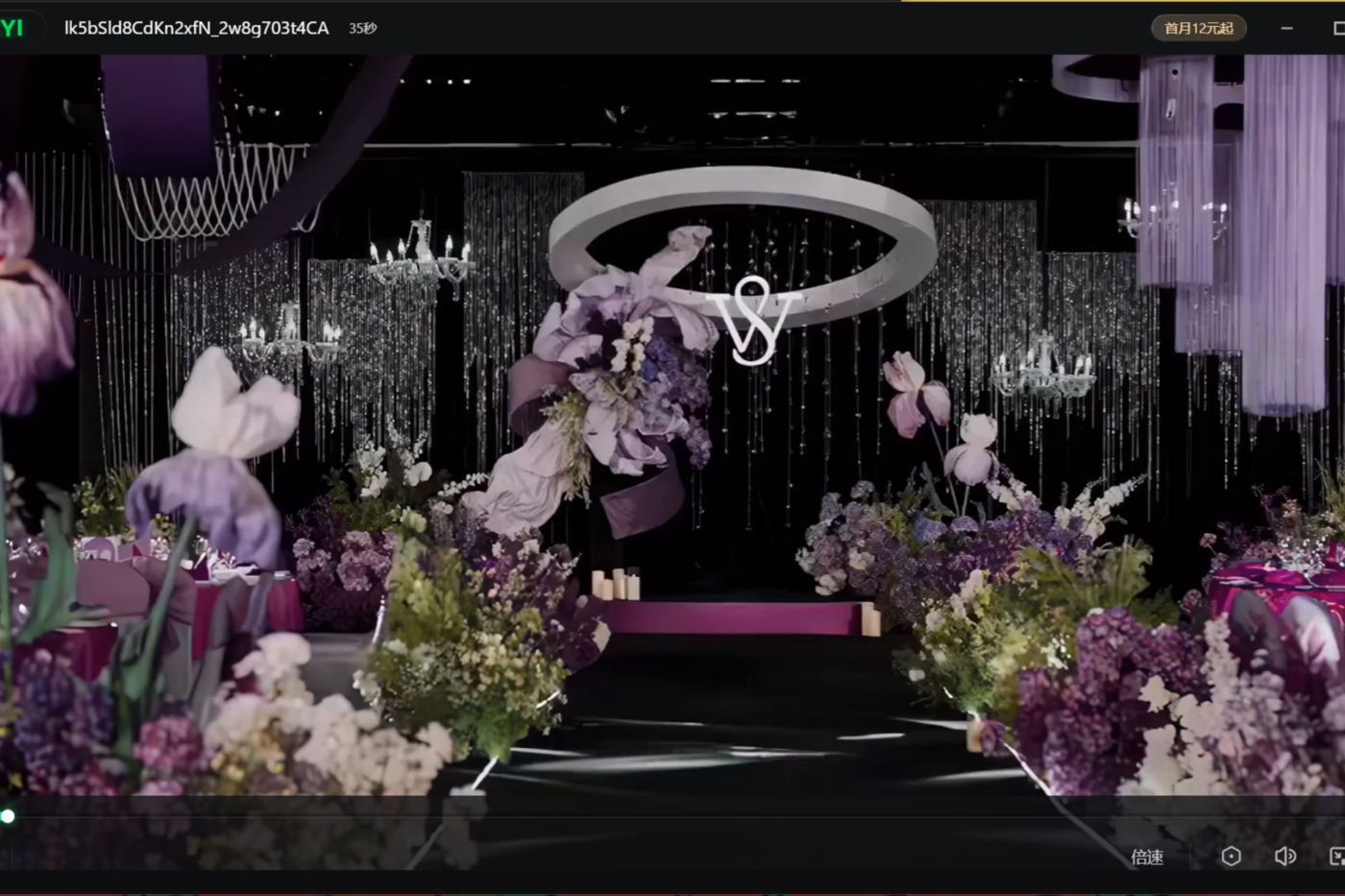
Task: Click the 35秒 duration label
Action: [363, 29]
